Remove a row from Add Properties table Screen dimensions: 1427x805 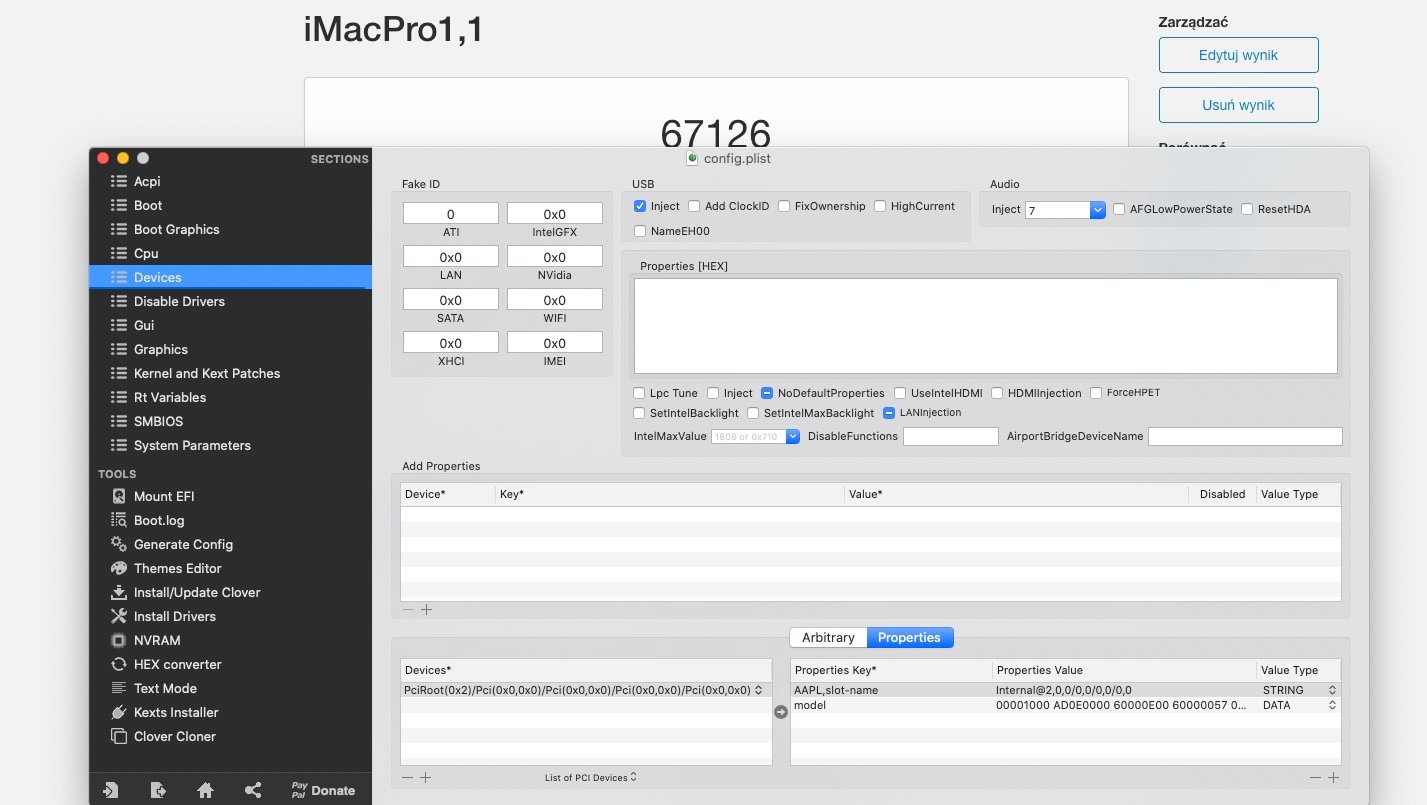[408, 609]
